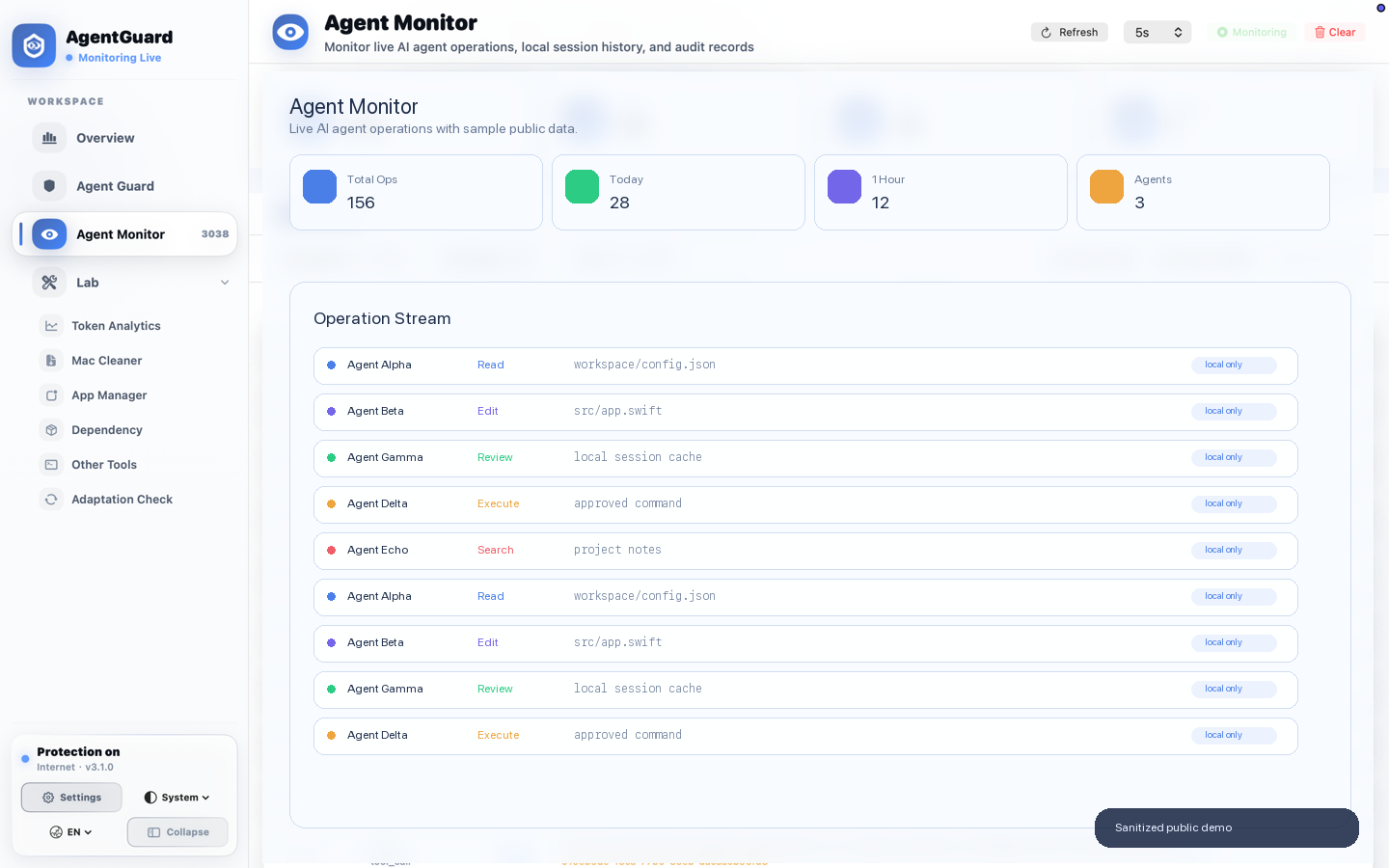The height and width of the screenshot is (868, 1389).
Task: Open the 5s refresh interval dropdown
Action: [1157, 33]
